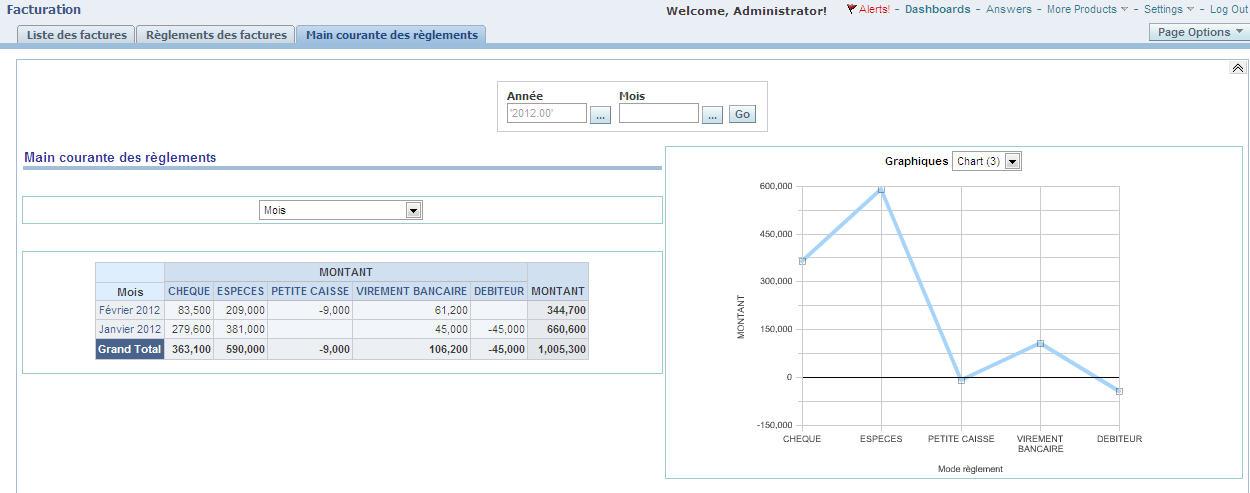The width and height of the screenshot is (1250, 493).
Task: Click the Mois prompt input field
Action: tap(658, 113)
